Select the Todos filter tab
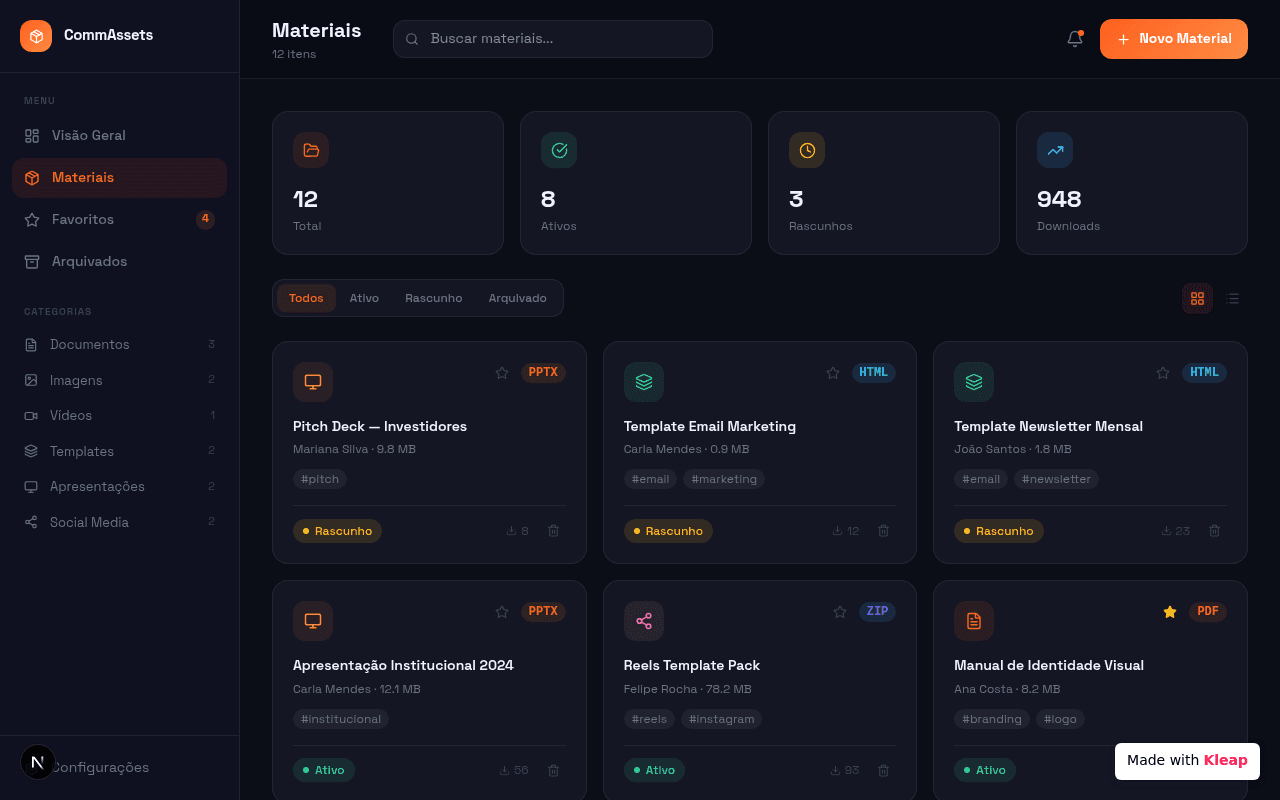1280x800 pixels. [x=306, y=298]
